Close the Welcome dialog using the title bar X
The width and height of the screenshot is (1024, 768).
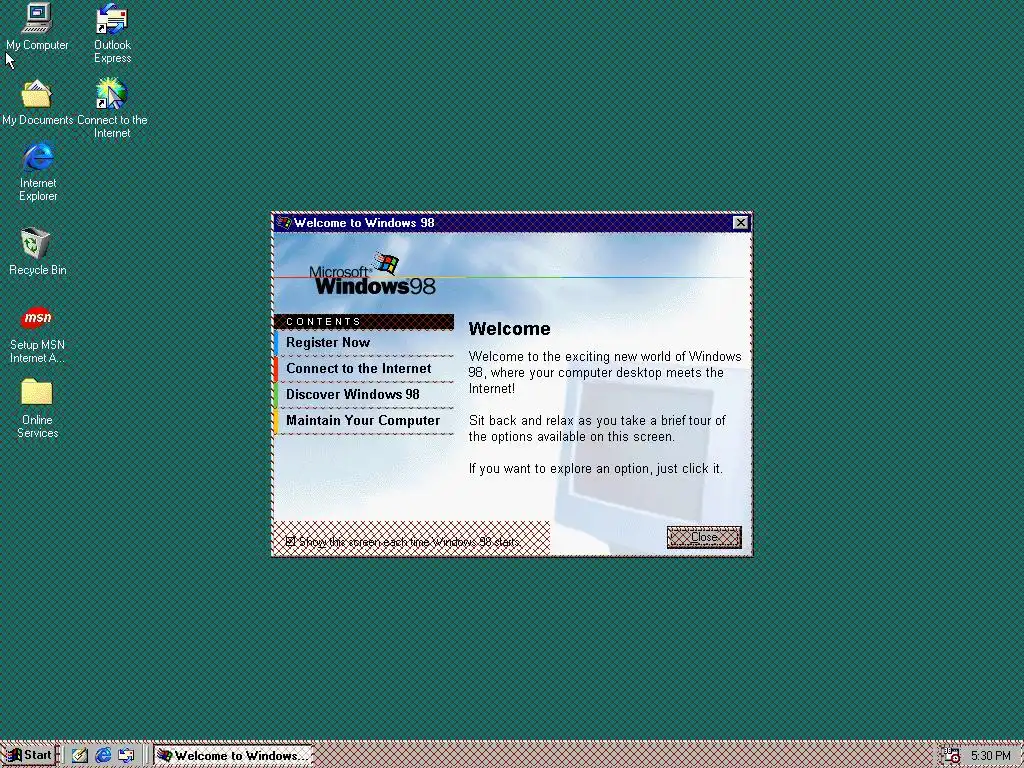741,223
